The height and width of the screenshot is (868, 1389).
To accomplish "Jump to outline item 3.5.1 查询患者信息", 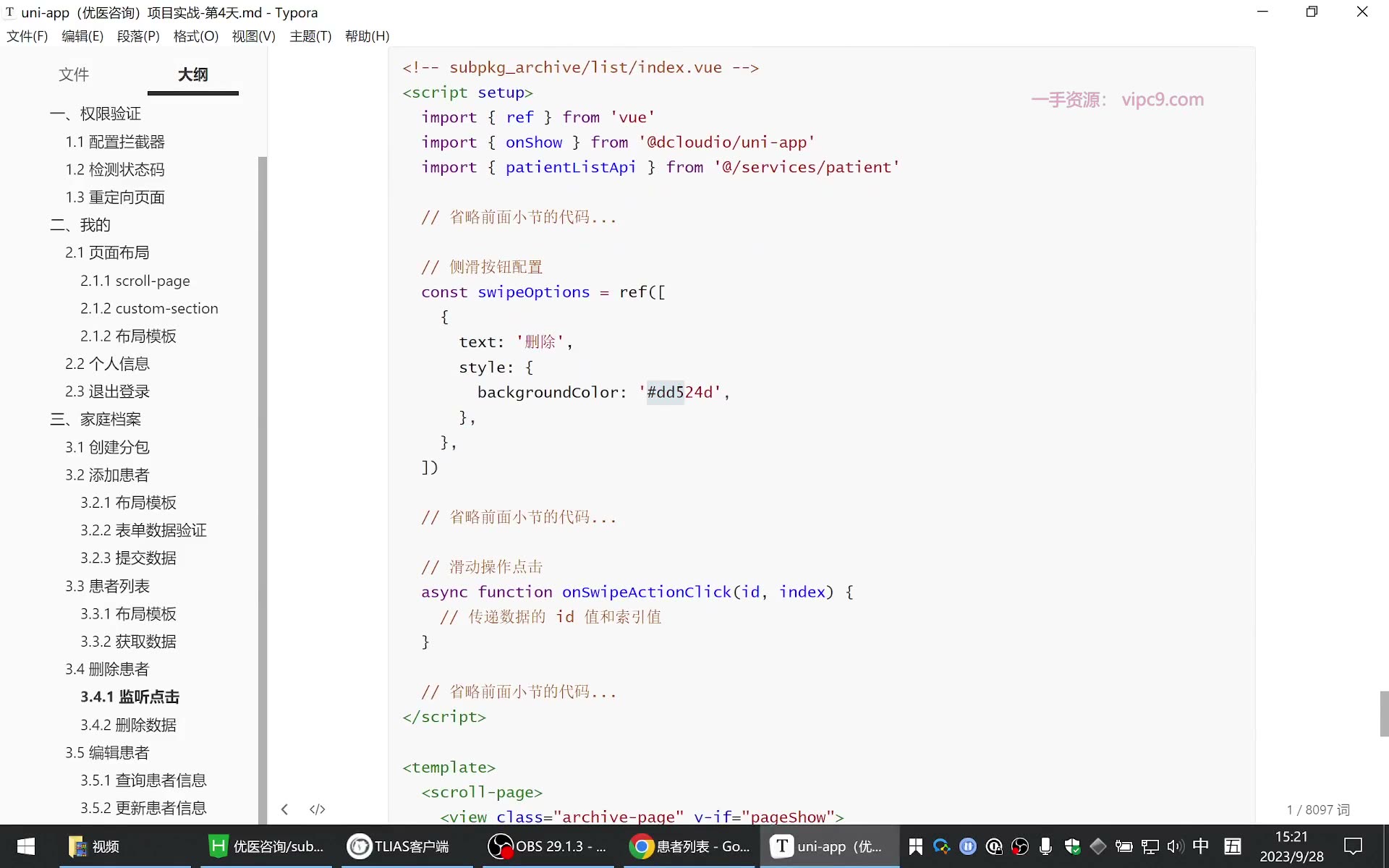I will pos(143,780).
